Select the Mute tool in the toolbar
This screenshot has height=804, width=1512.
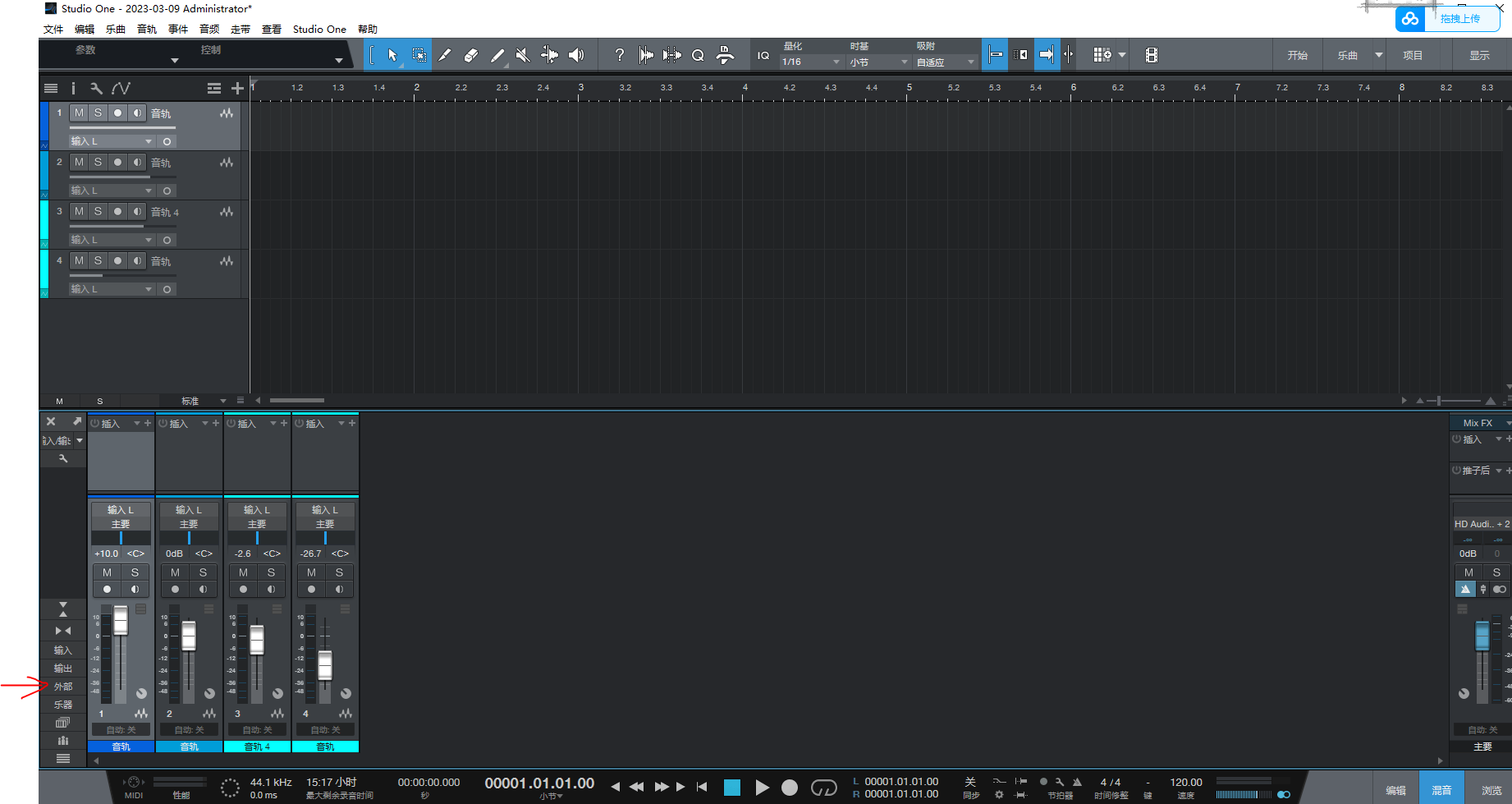pos(523,55)
